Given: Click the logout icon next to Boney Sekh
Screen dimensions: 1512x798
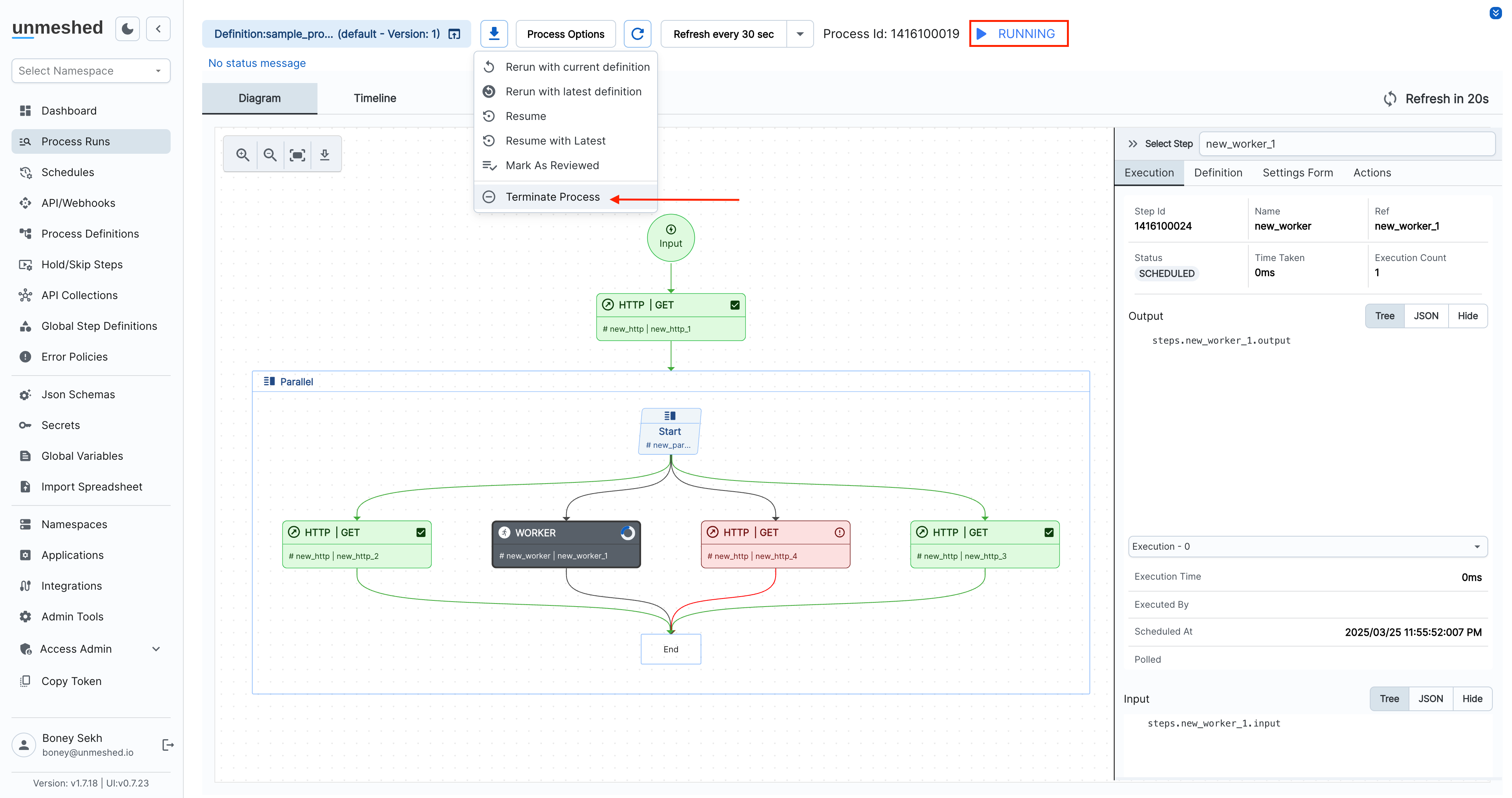Looking at the screenshot, I should [x=168, y=745].
